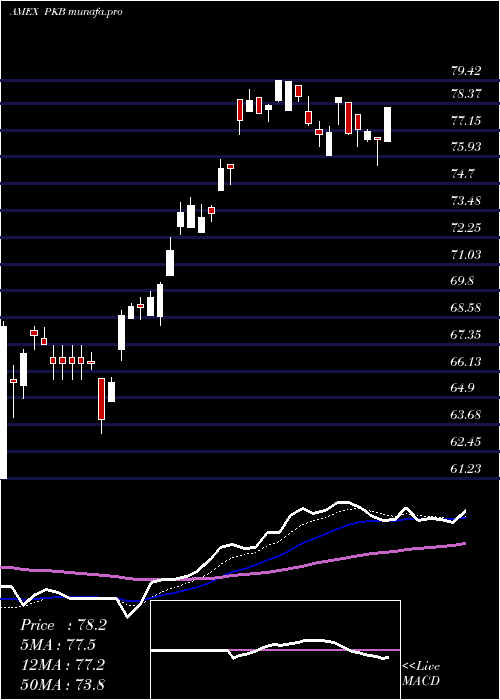Click the 63.68 price axis label
This screenshot has width=500, height=700.
coord(466,414)
